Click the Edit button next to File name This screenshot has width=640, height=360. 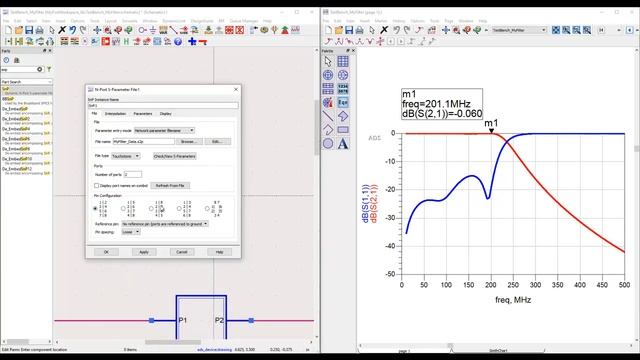[x=217, y=142]
